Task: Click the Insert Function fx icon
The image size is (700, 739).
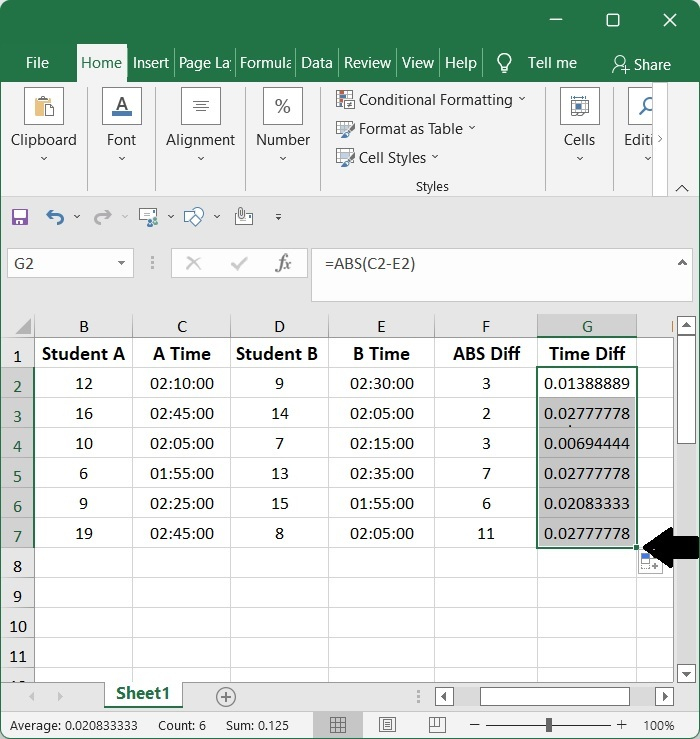Action: (283, 263)
